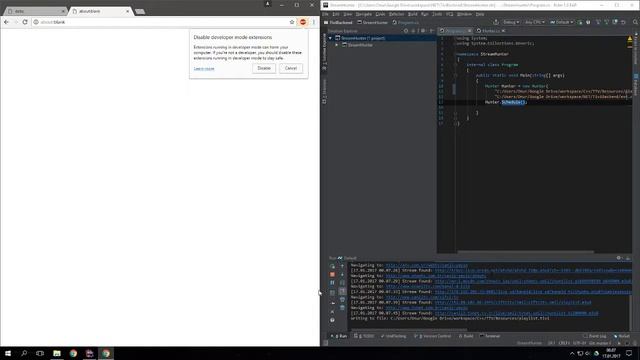Viewport: 640px width, 360px height.
Task: Select StreamHunter project in Solution Explorer
Action: 360,45
